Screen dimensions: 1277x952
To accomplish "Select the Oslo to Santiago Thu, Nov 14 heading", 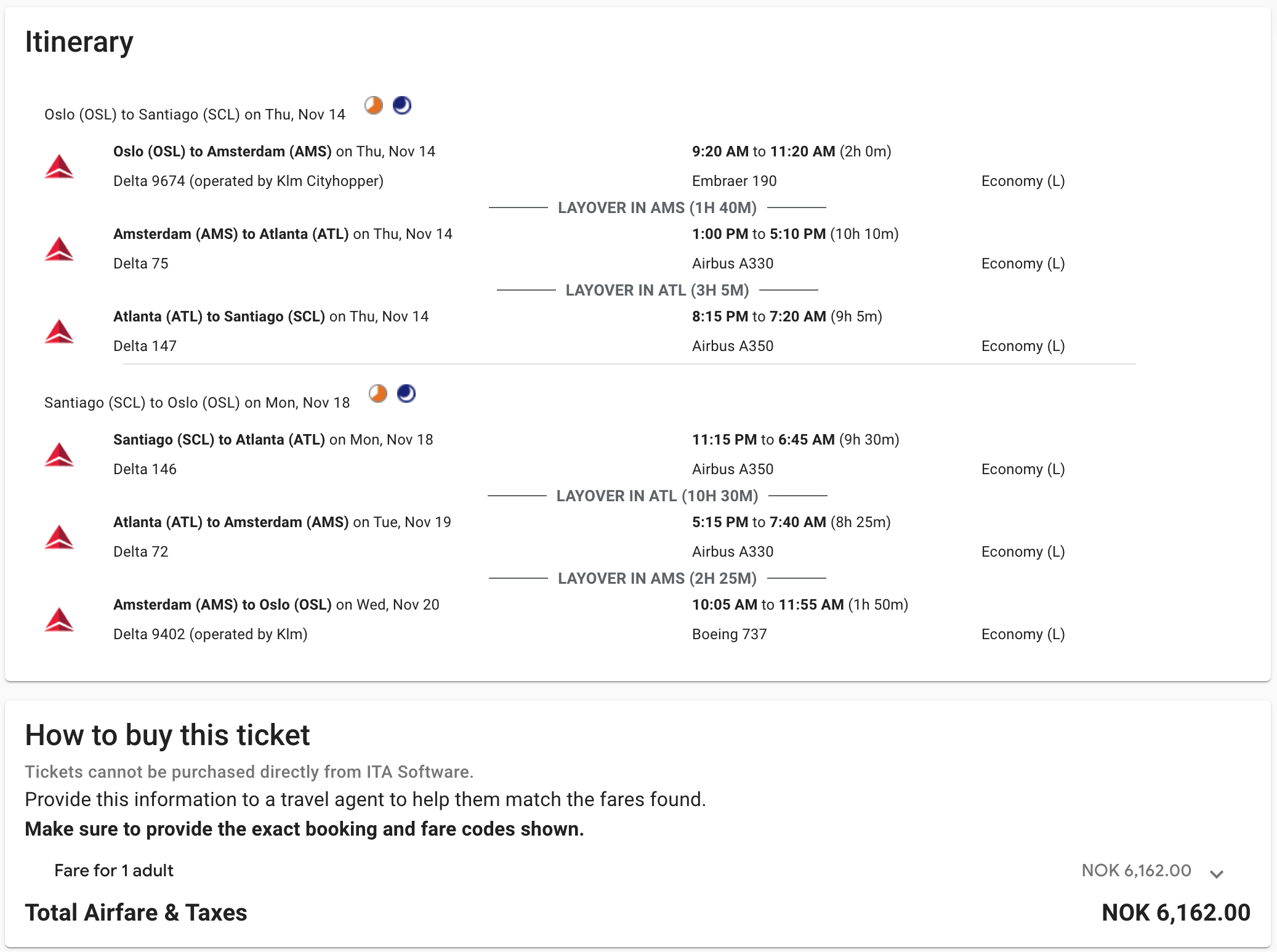I will tap(195, 115).
